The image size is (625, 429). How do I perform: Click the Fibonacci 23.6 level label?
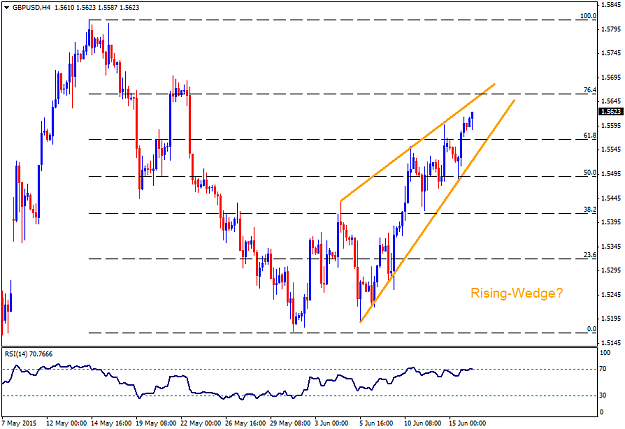coord(590,255)
